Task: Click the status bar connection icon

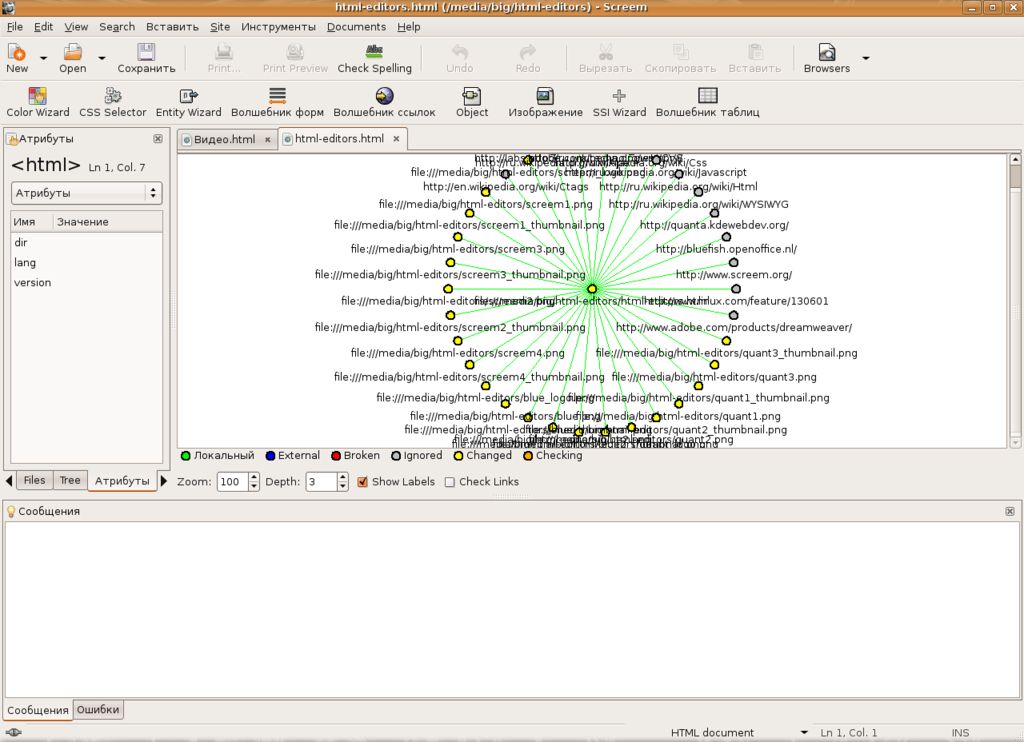Action: 13,732
